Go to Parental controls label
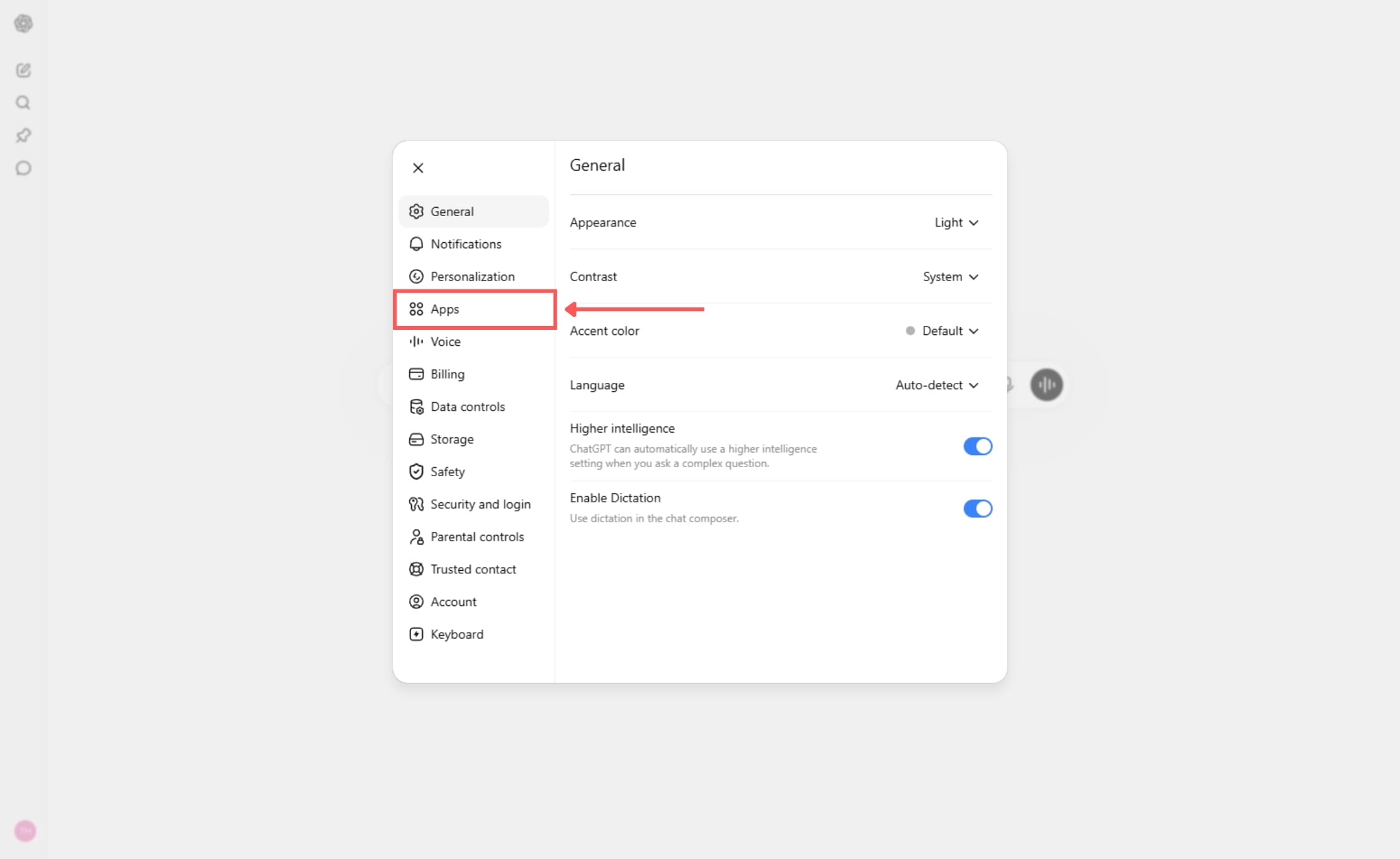1400x859 pixels. pos(478,537)
